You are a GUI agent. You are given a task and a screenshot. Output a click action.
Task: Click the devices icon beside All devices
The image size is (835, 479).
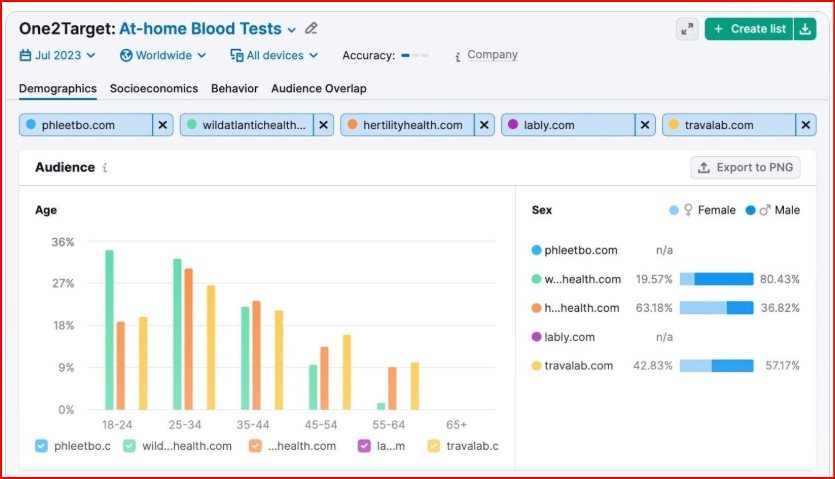coord(236,55)
